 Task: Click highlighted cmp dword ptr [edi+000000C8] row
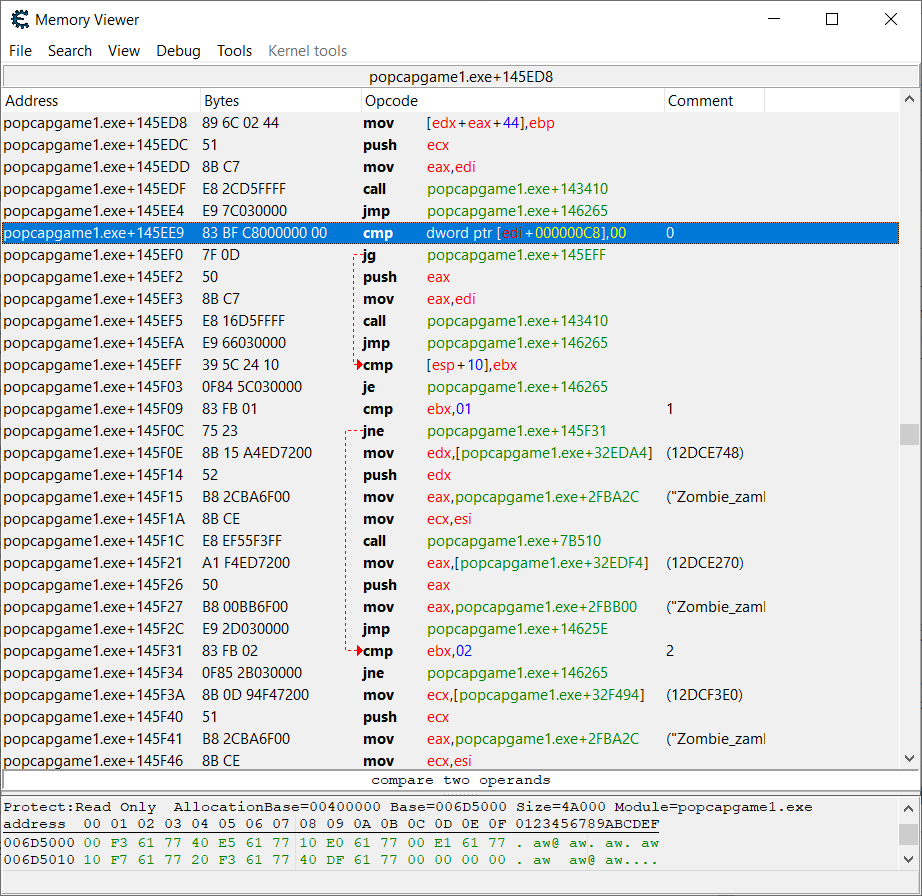click(450, 233)
